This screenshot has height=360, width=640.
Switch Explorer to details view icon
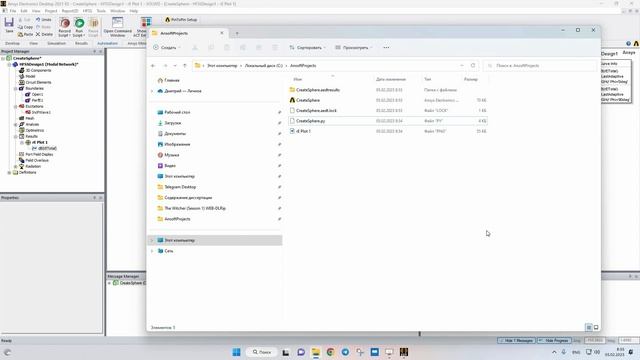pyautogui.click(x=589, y=327)
